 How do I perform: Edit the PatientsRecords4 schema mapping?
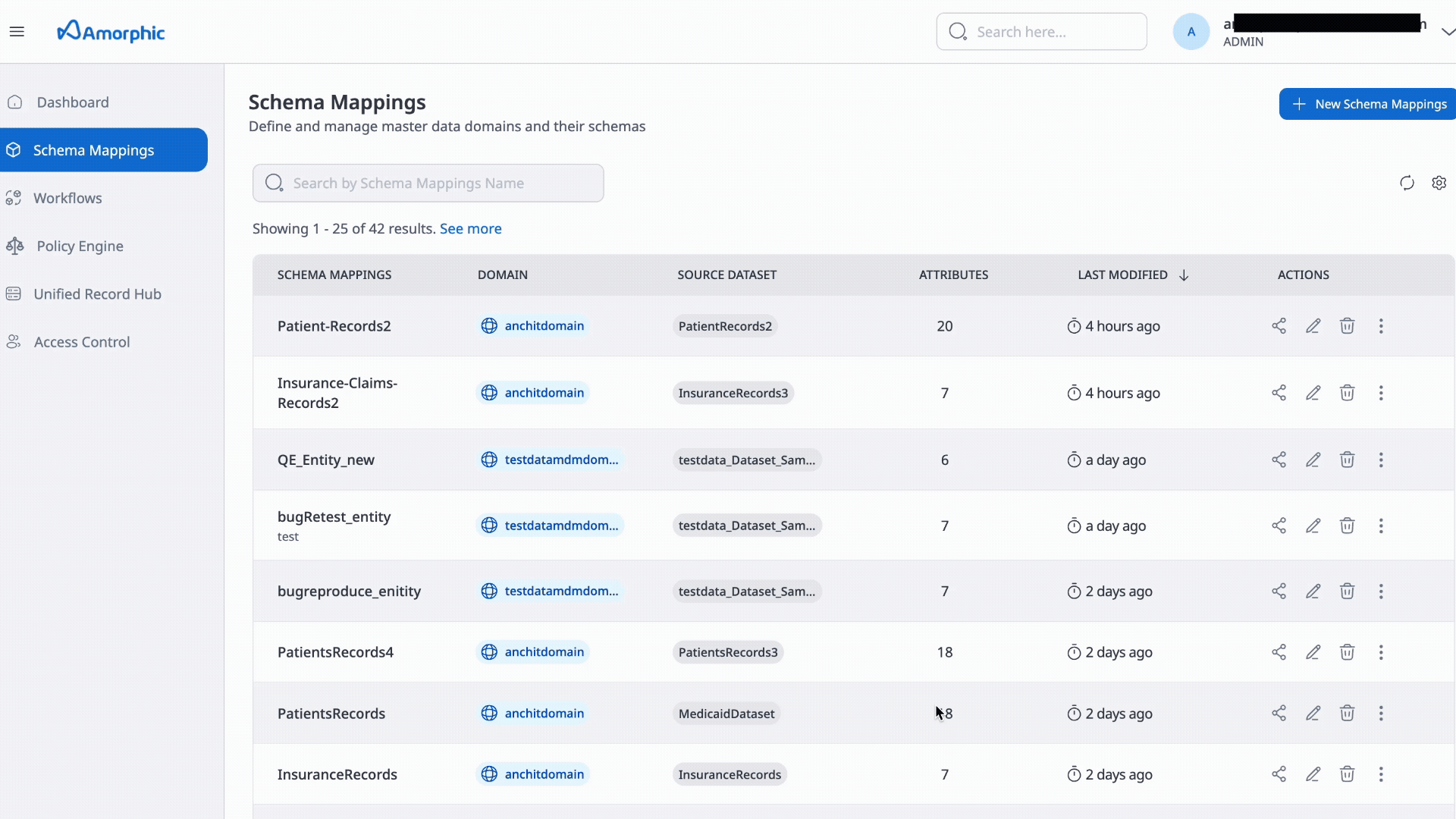[1313, 651]
